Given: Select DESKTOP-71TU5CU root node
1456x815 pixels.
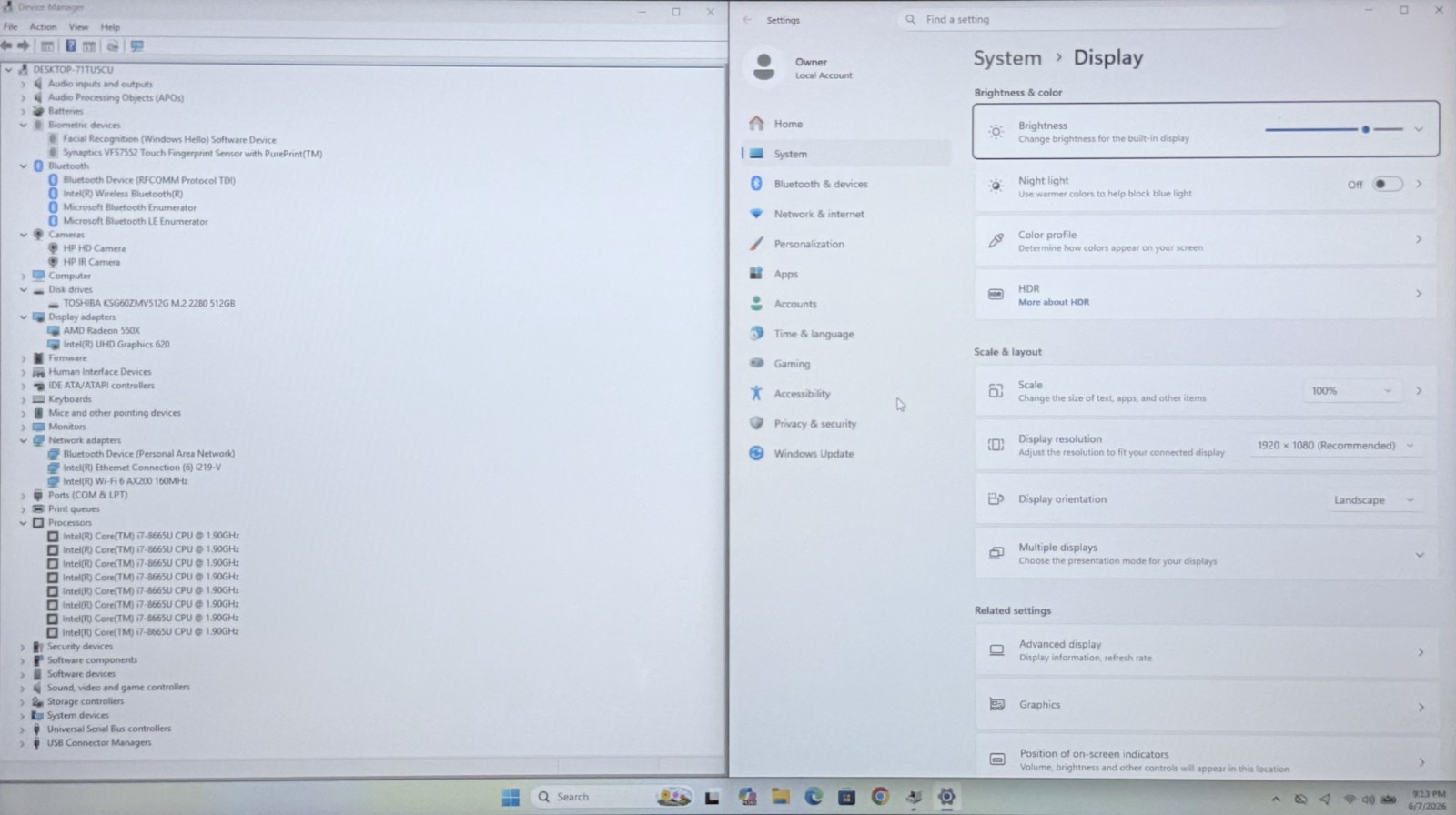Looking at the screenshot, I should coord(73,70).
